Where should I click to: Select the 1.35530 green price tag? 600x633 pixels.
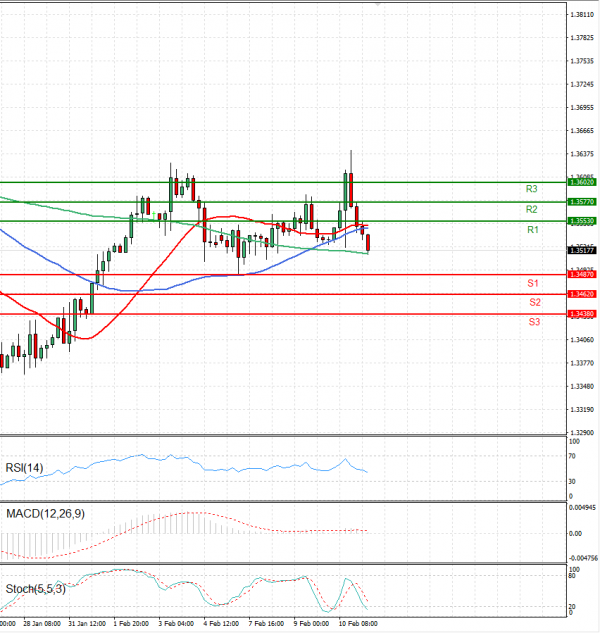(582, 221)
